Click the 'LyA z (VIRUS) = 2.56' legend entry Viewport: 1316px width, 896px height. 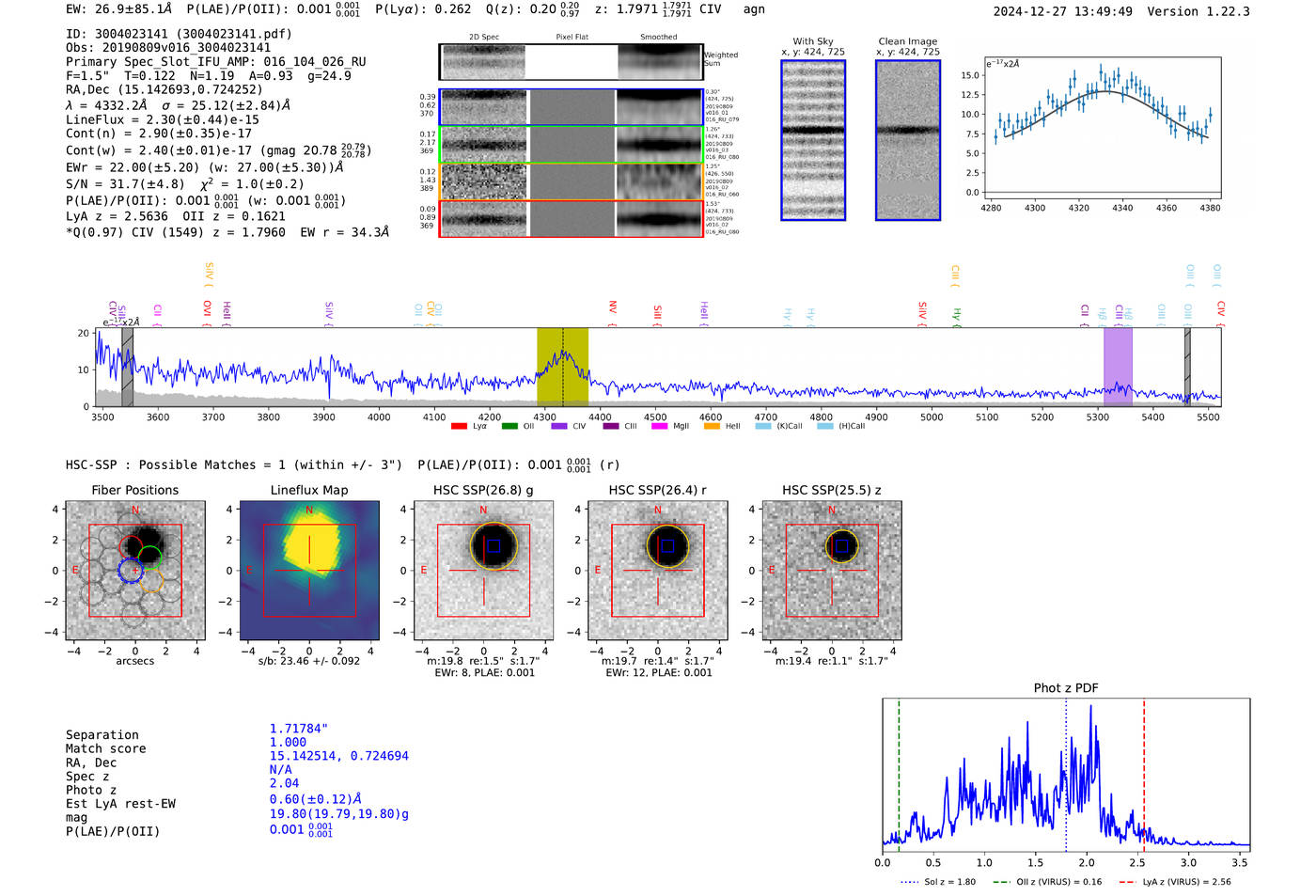[x=1174, y=882]
